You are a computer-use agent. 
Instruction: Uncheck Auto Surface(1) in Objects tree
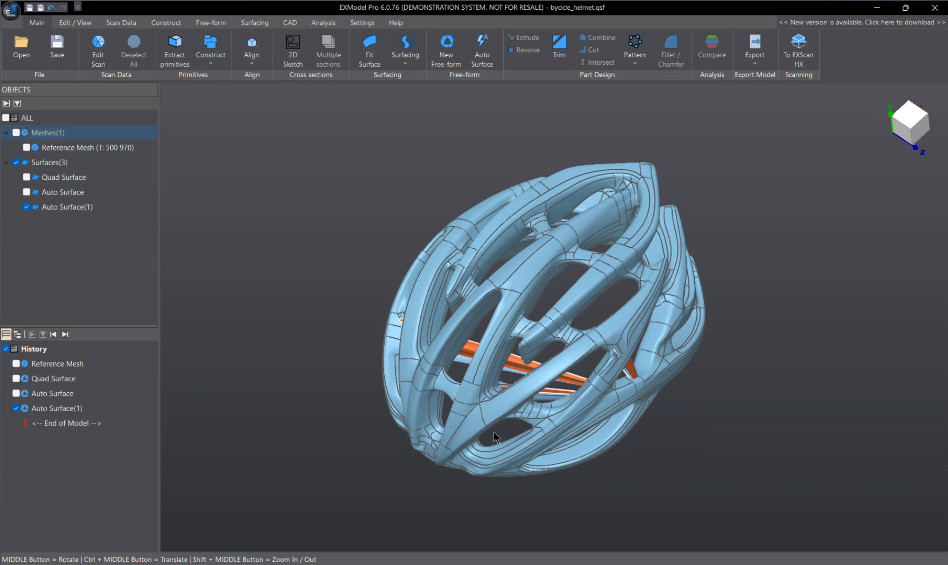[26, 207]
